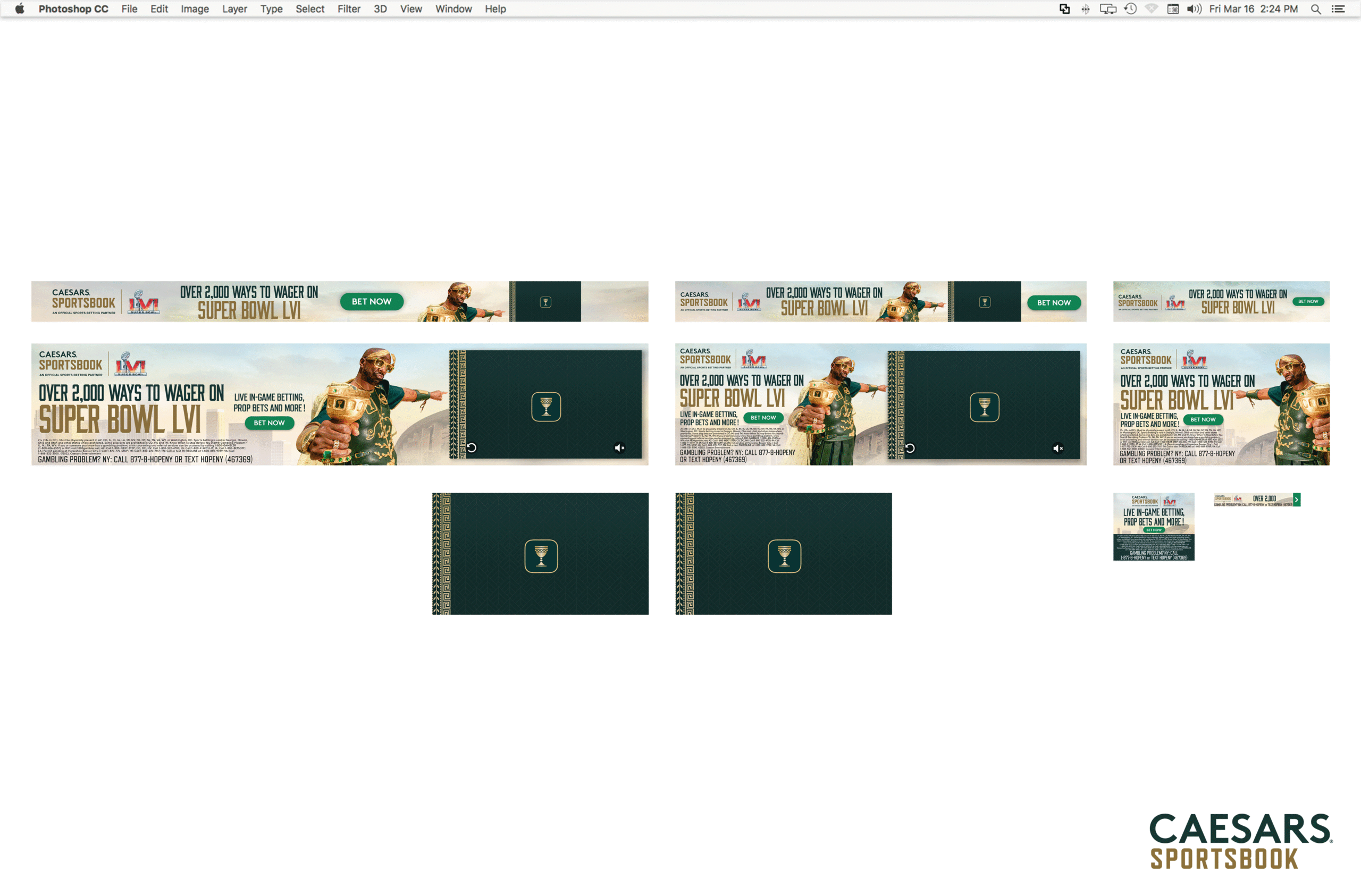Click green arrow on small mobile banner
This screenshot has height=896, width=1361.
point(1297,500)
